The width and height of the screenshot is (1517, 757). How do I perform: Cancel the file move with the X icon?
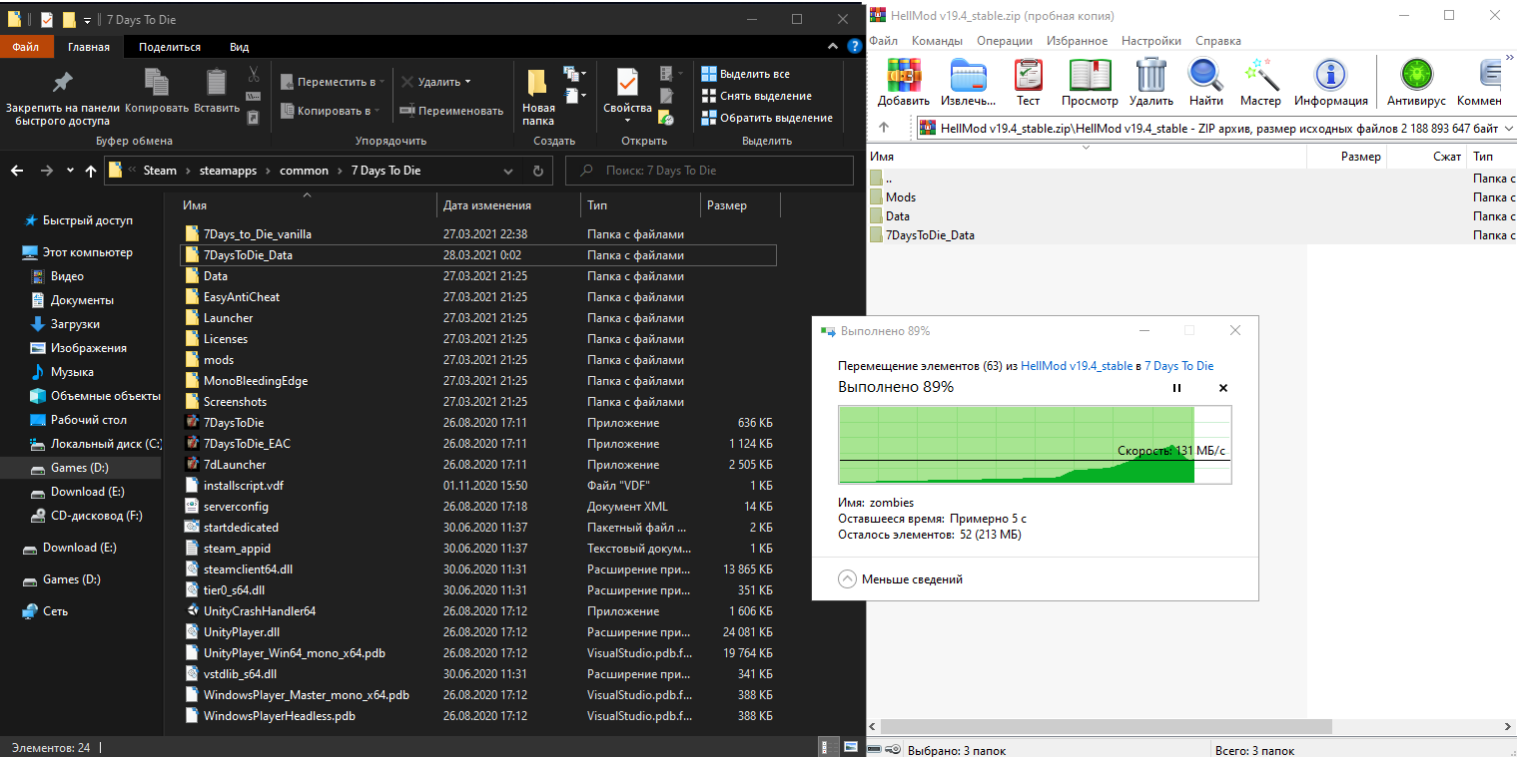pos(1223,388)
